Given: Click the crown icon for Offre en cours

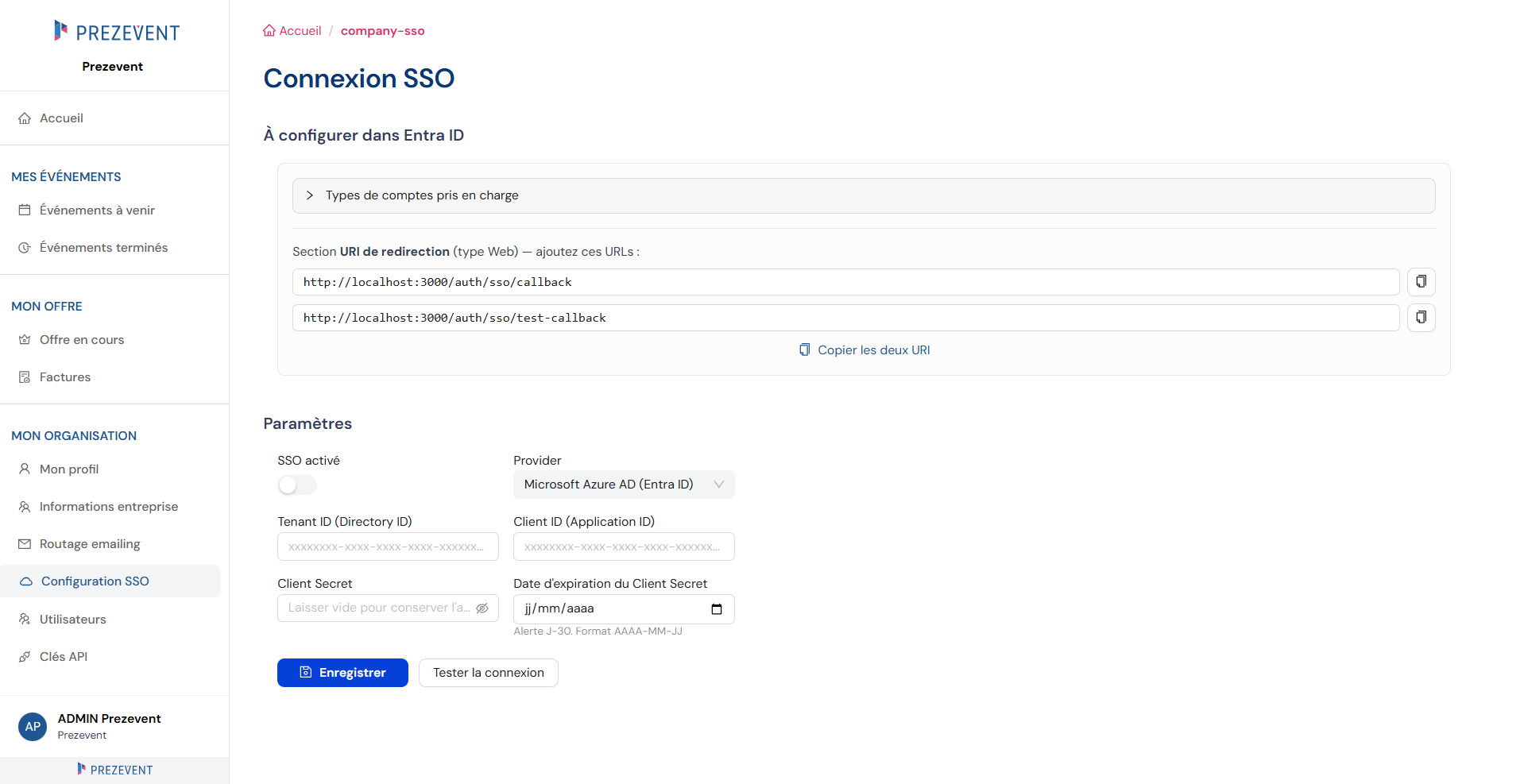Looking at the screenshot, I should (x=25, y=340).
